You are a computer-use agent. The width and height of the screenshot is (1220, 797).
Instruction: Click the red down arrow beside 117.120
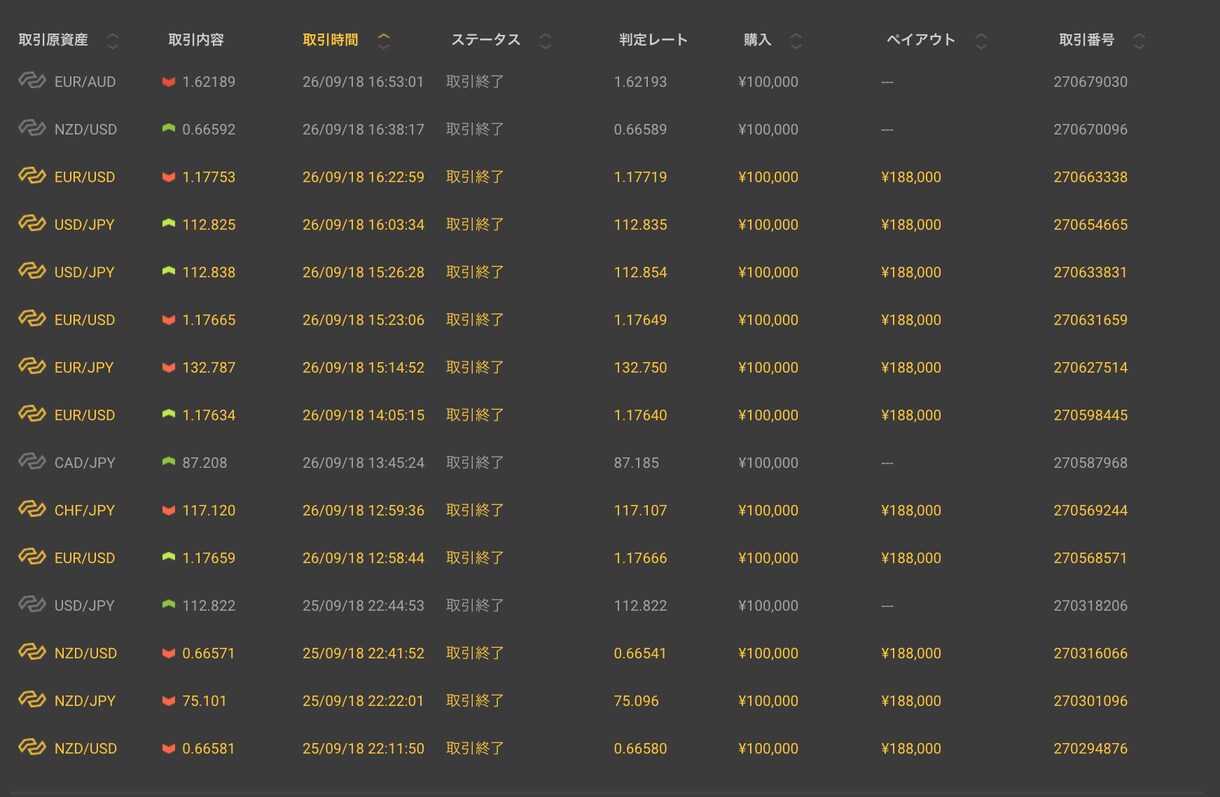coord(168,511)
